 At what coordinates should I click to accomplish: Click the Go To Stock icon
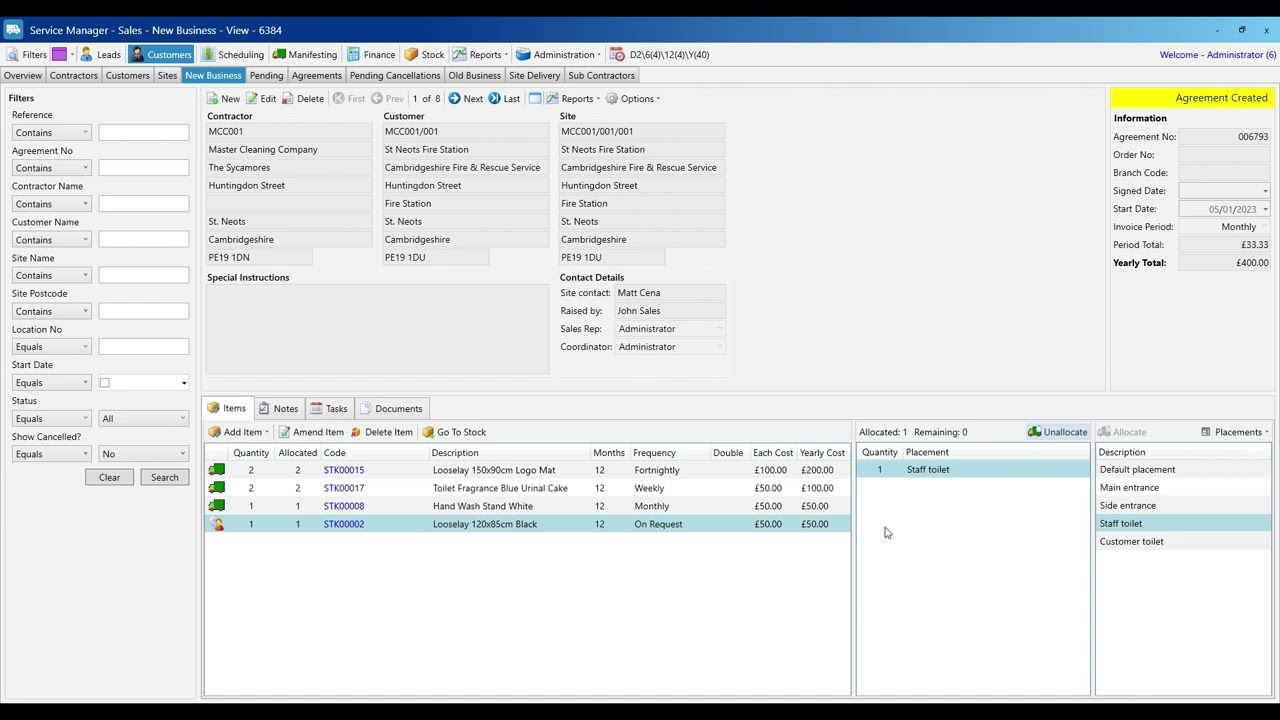pos(428,432)
